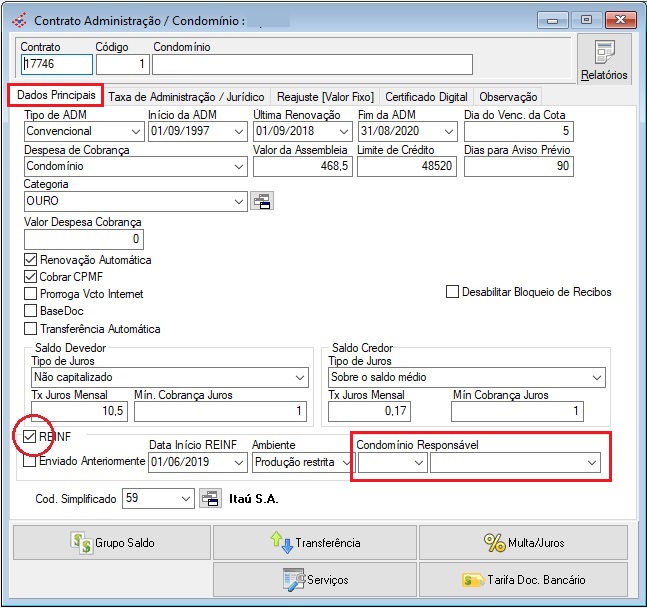Screen dimensions: 647x608
Task: Click the lookup icon next to Categoria
Action: click(x=262, y=201)
